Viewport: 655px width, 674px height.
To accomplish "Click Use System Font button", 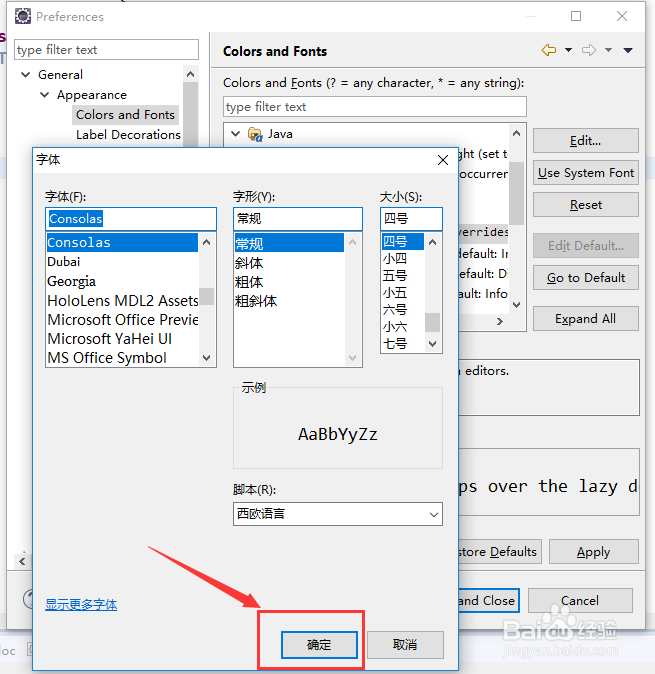I will (x=585, y=173).
